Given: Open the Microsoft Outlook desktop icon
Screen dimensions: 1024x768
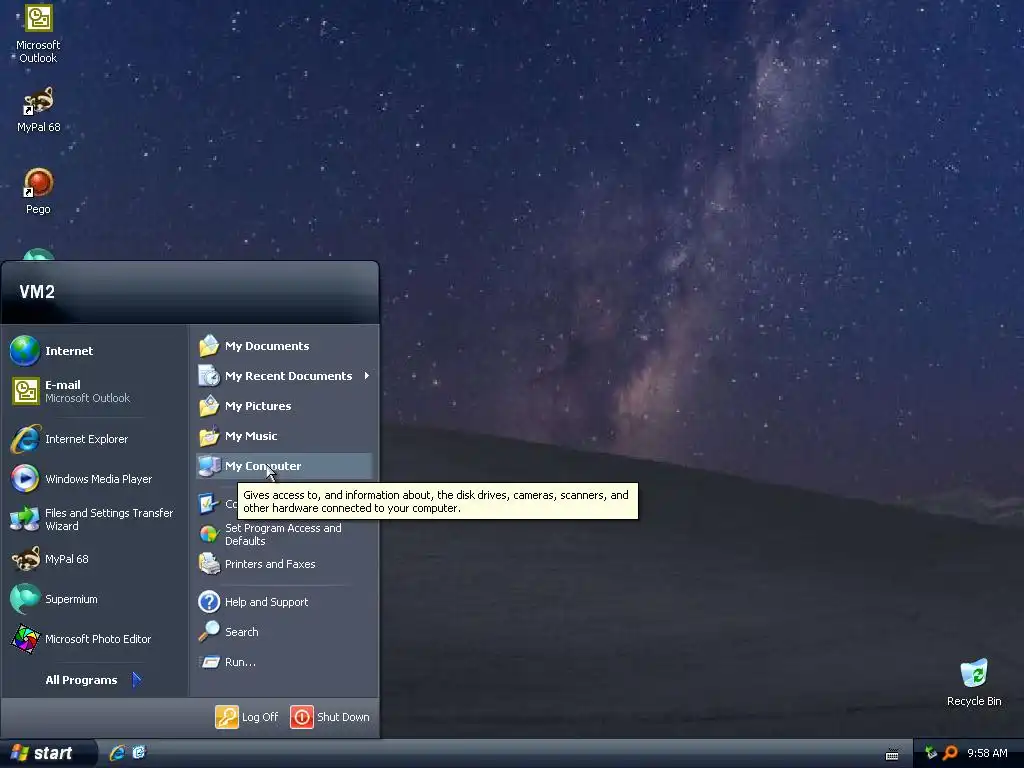Looking at the screenshot, I should pyautogui.click(x=38, y=34).
